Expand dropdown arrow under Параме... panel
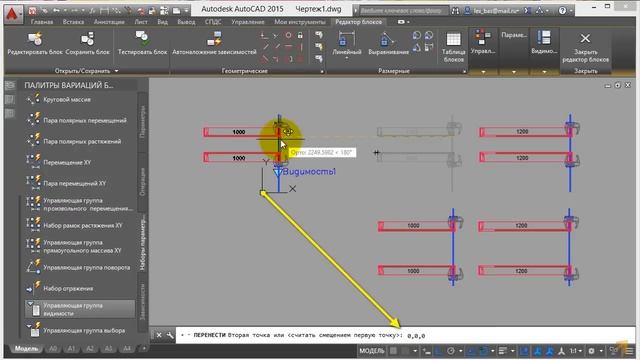This screenshot has height=360, width=640. (514, 71)
